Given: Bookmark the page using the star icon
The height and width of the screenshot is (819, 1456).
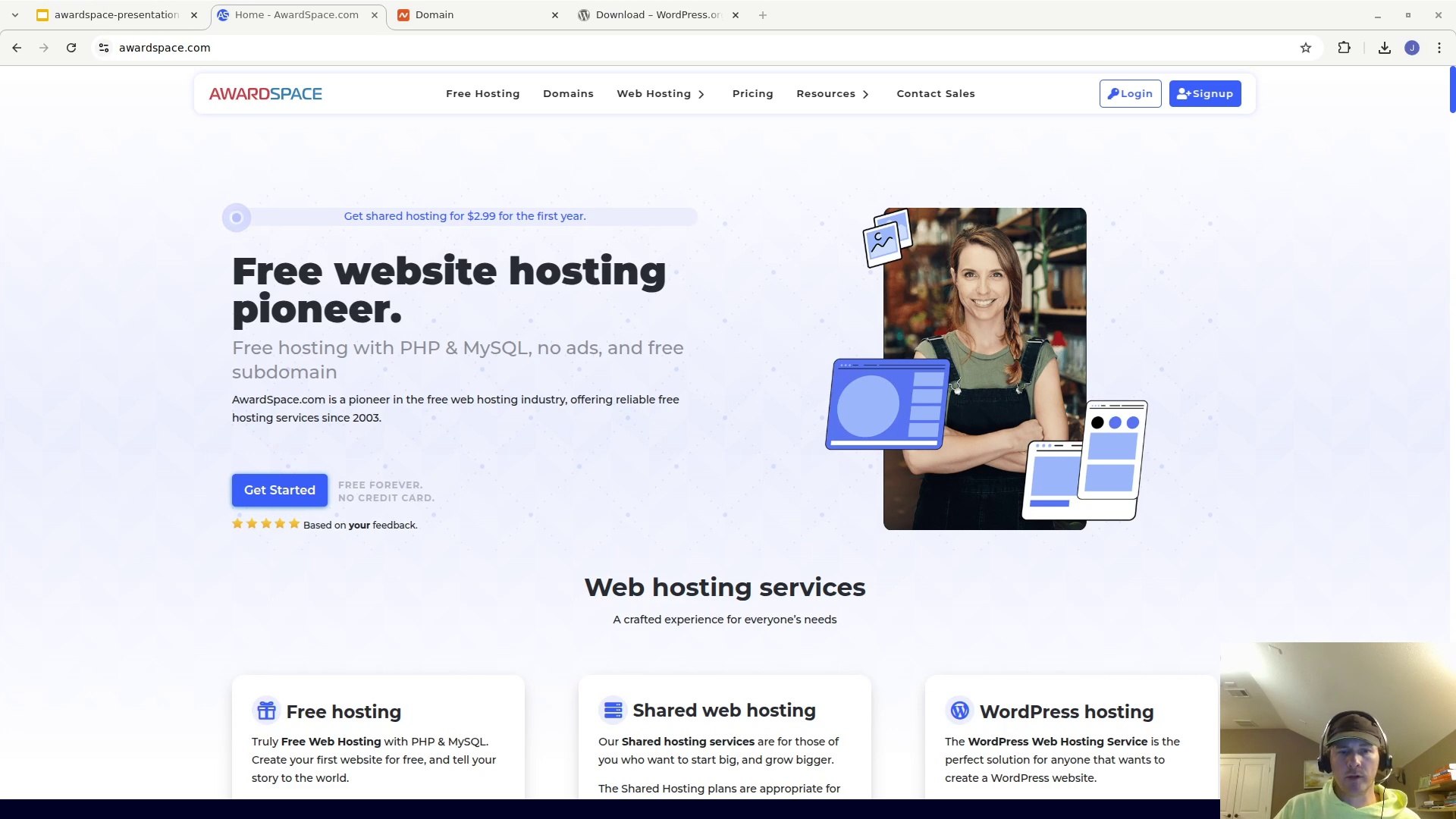Looking at the screenshot, I should pyautogui.click(x=1306, y=47).
